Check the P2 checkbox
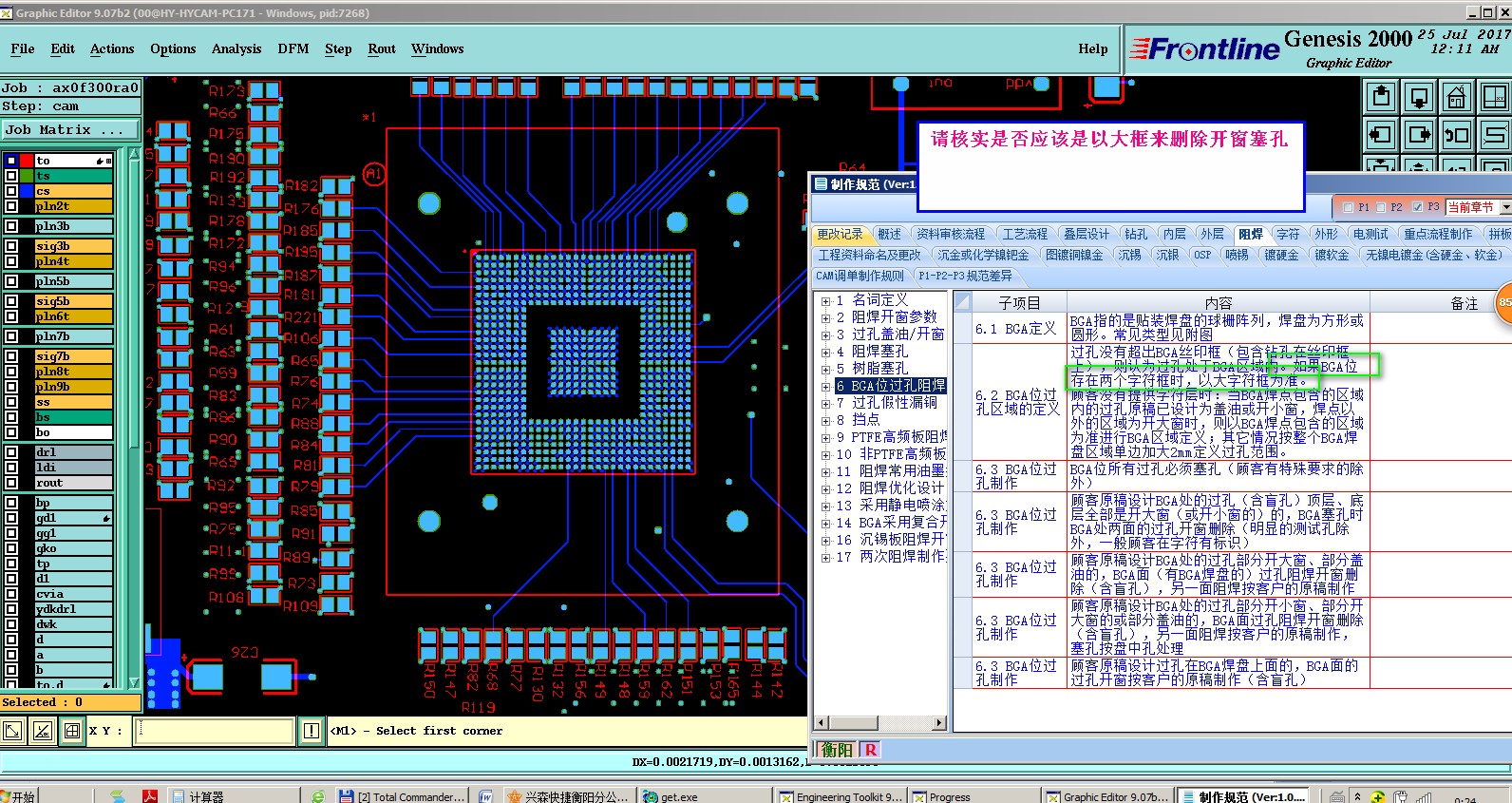Viewport: 1512px width, 803px height. (1382, 207)
